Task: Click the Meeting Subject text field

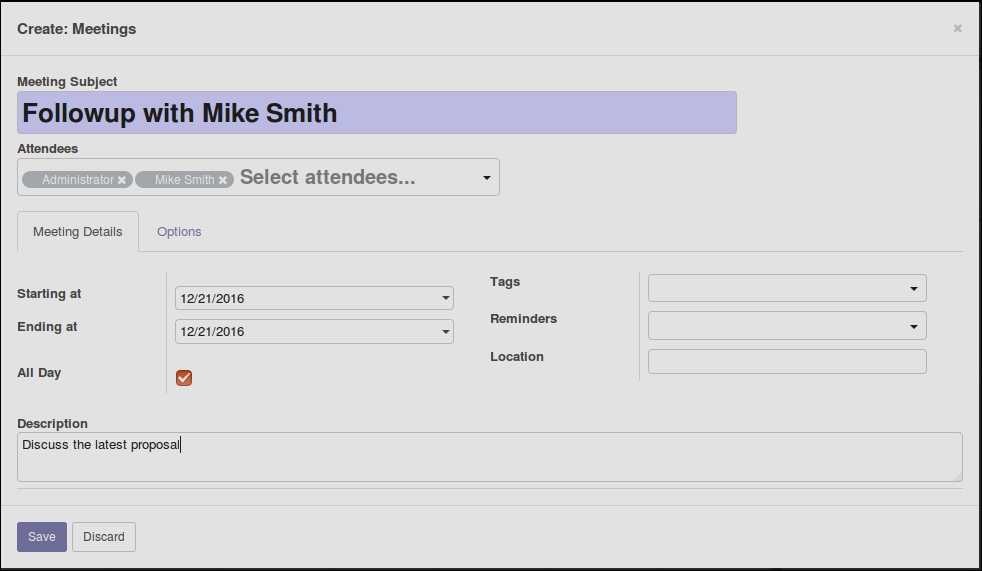Action: coord(377,113)
